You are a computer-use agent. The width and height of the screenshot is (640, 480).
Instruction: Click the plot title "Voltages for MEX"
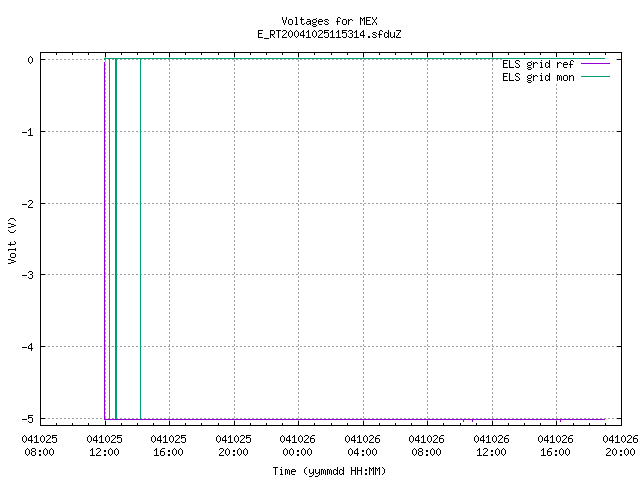(329, 21)
